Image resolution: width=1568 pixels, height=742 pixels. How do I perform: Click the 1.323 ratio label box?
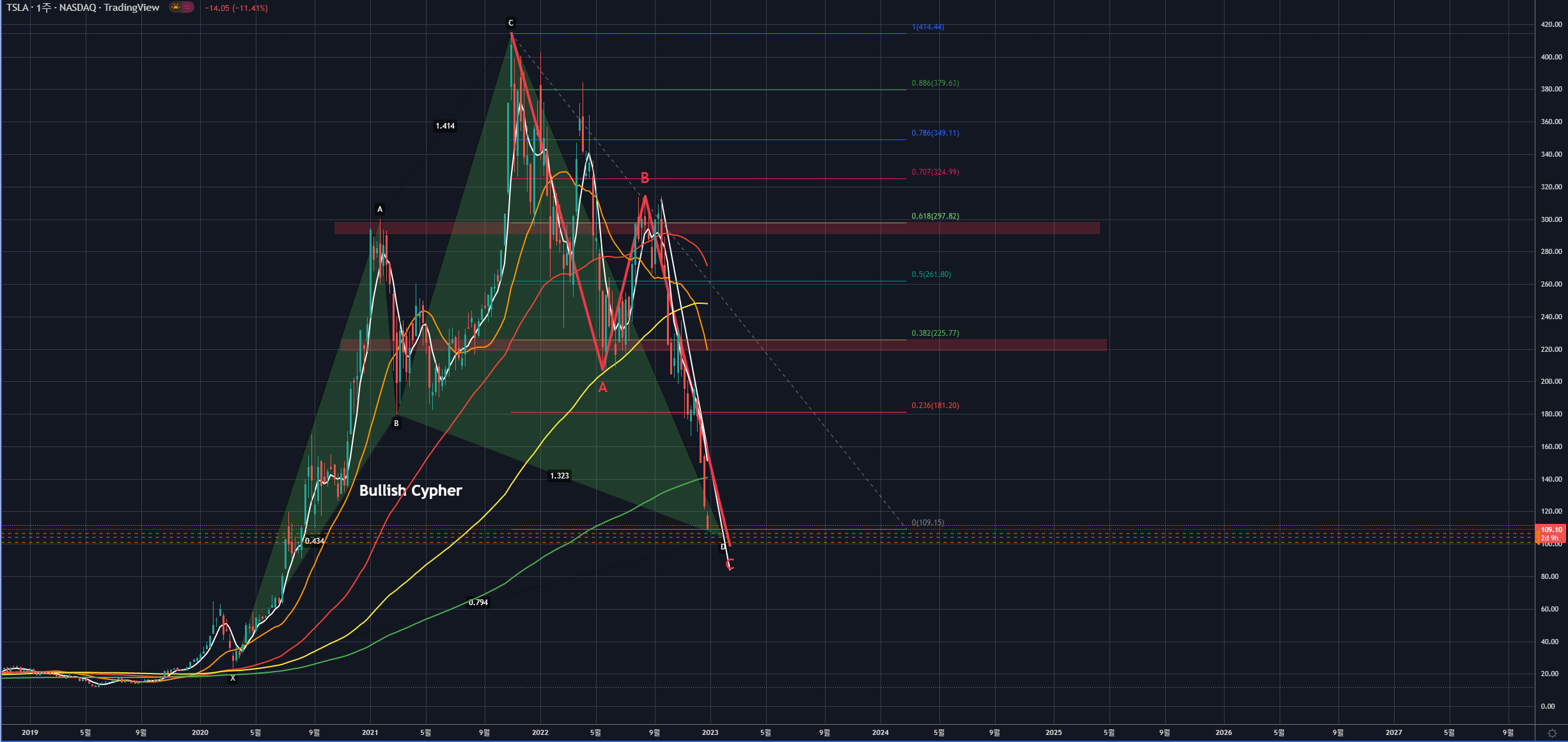pyautogui.click(x=559, y=476)
